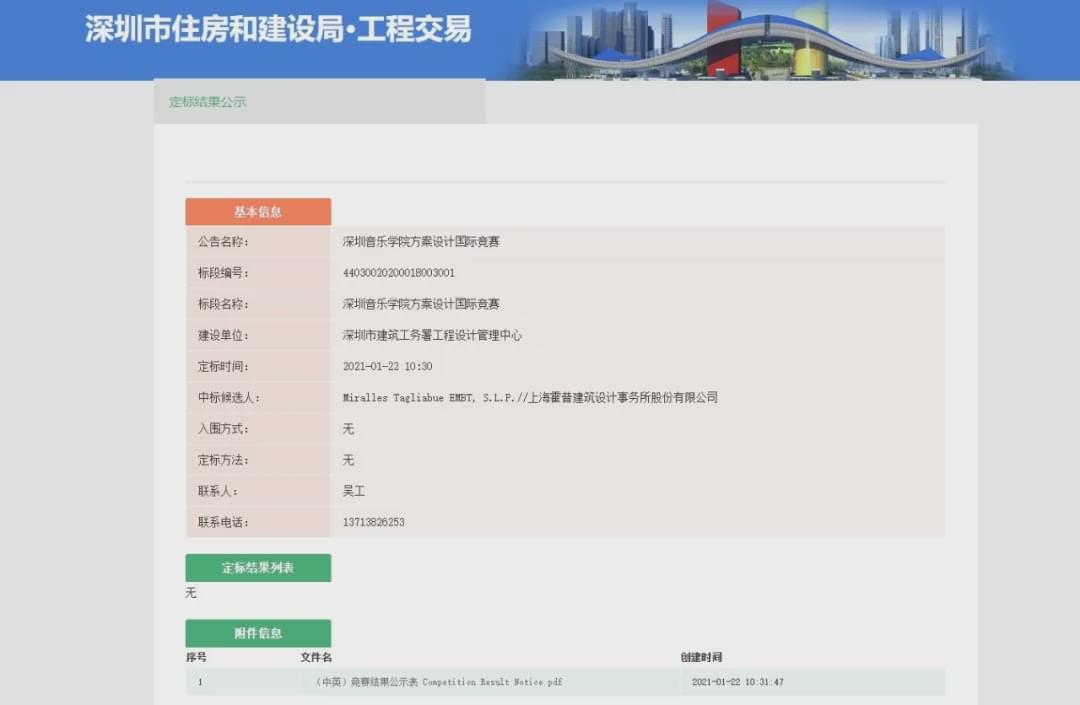Click the green 定标结果列表 section header
1080x705 pixels.
pyautogui.click(x=258, y=568)
